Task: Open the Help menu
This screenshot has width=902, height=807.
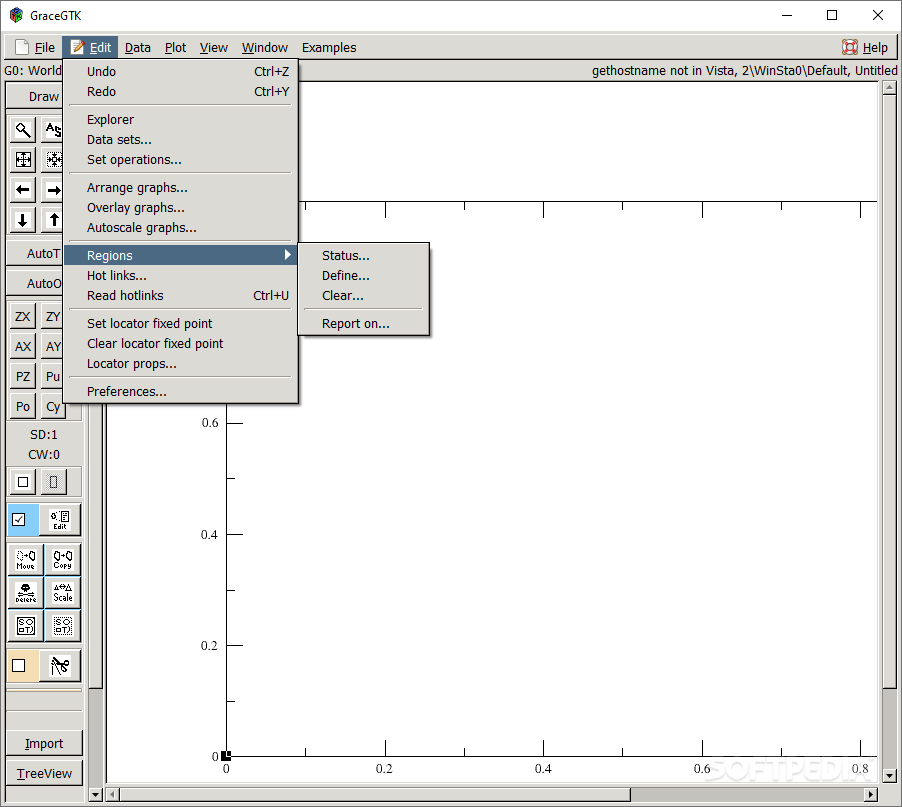Action: pos(865,47)
